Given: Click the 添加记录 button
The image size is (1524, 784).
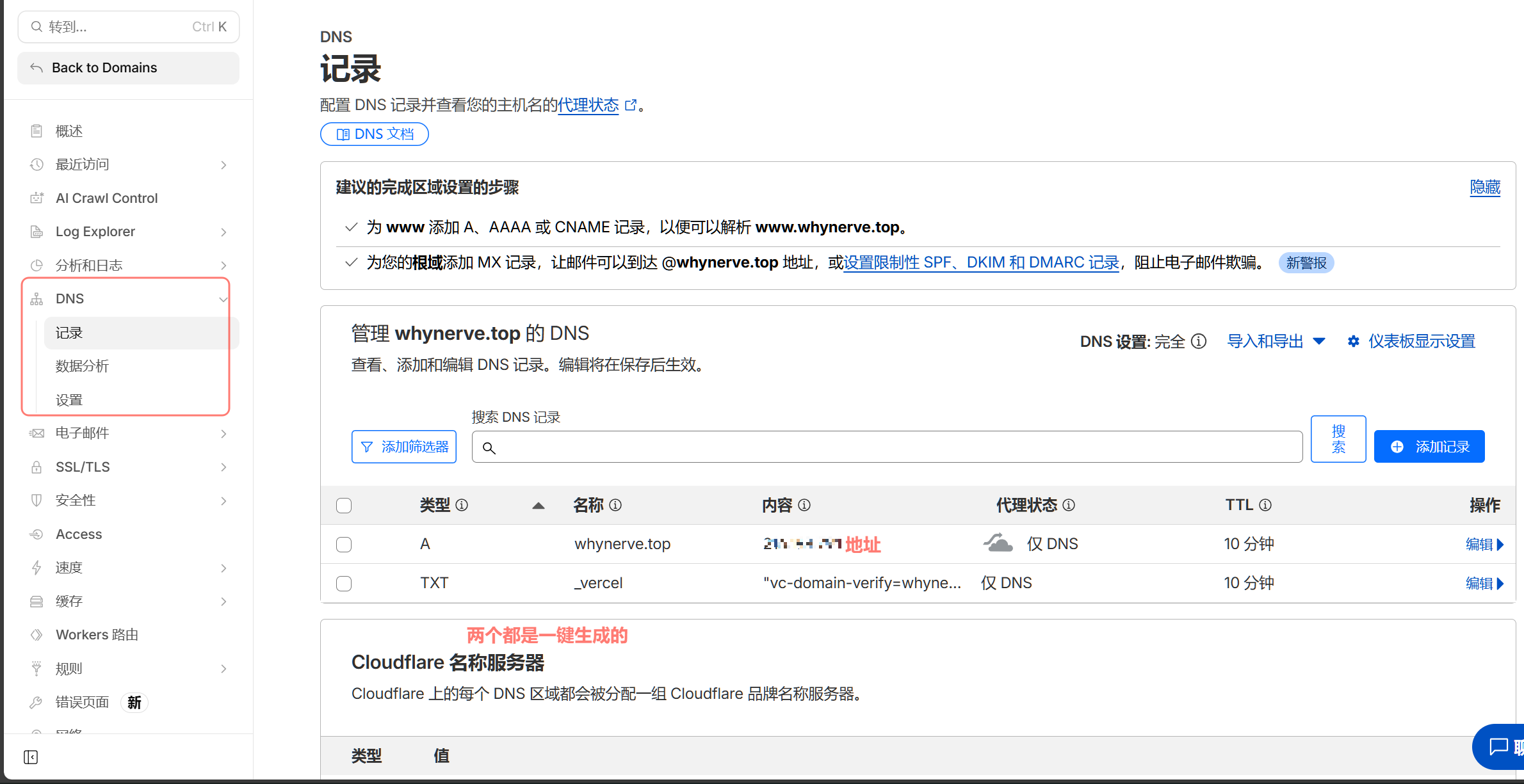Looking at the screenshot, I should [x=1429, y=447].
